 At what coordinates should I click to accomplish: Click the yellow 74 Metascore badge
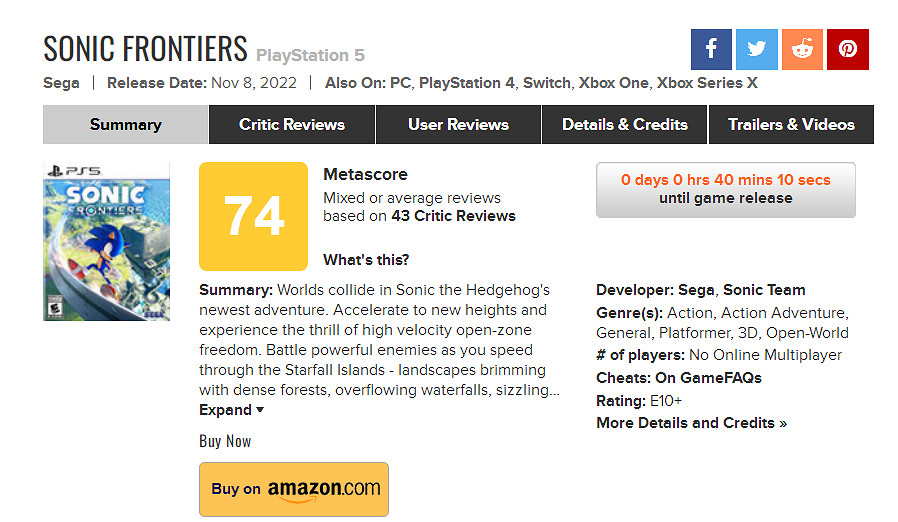pos(253,216)
